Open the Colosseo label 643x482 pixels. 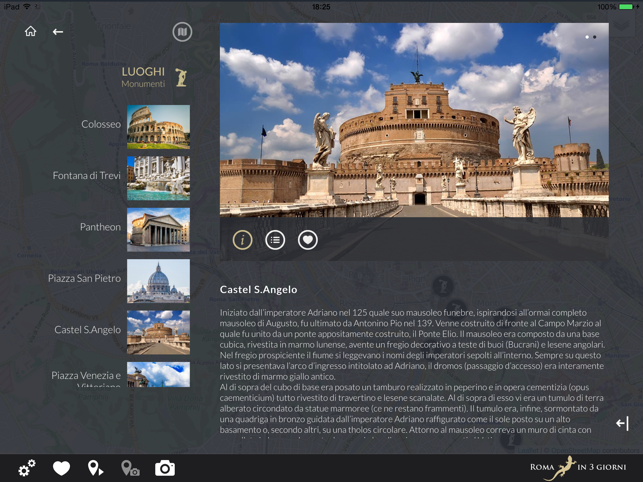click(x=101, y=124)
